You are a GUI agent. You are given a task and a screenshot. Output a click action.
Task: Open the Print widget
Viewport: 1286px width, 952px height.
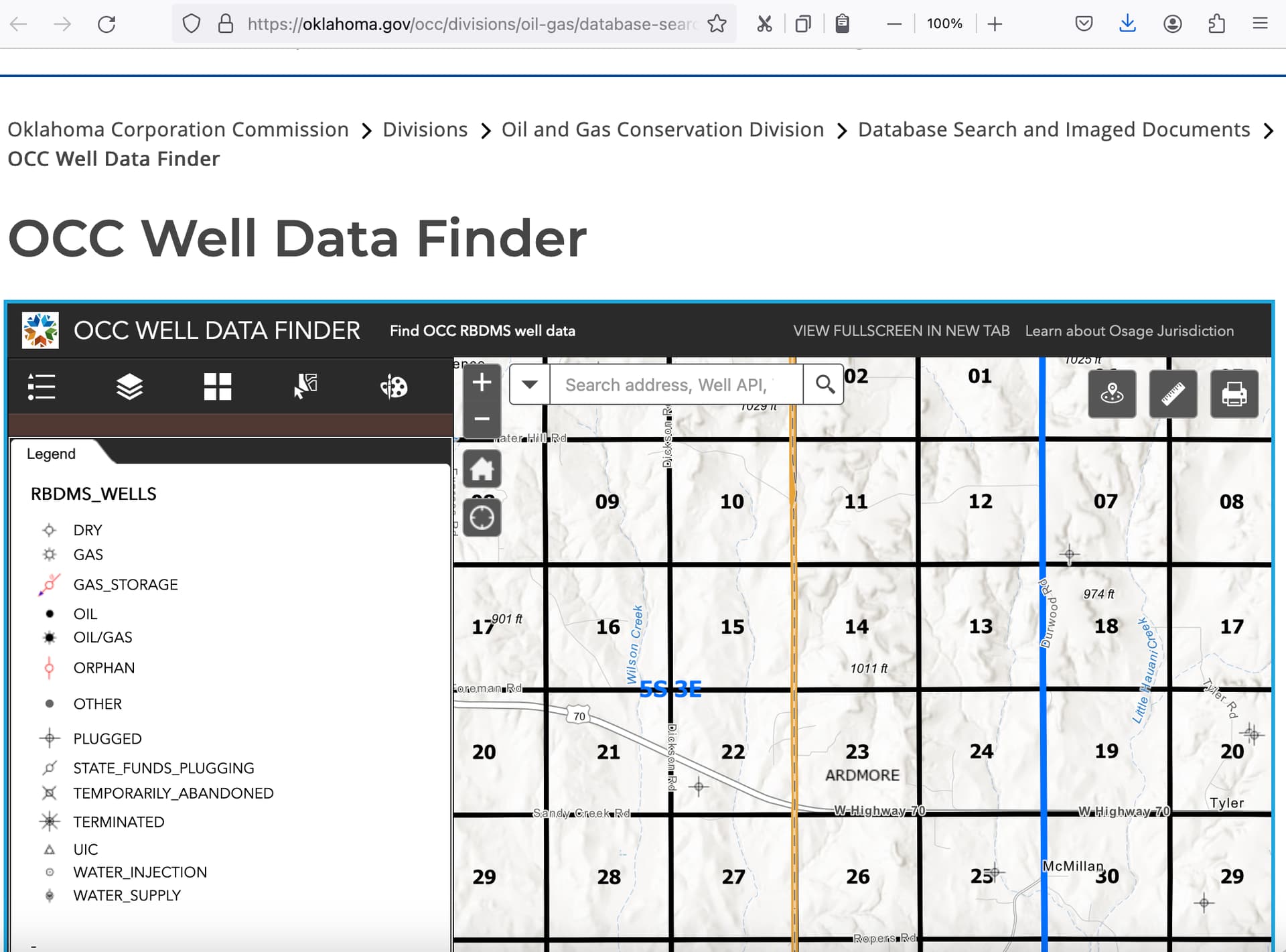click(x=1234, y=394)
